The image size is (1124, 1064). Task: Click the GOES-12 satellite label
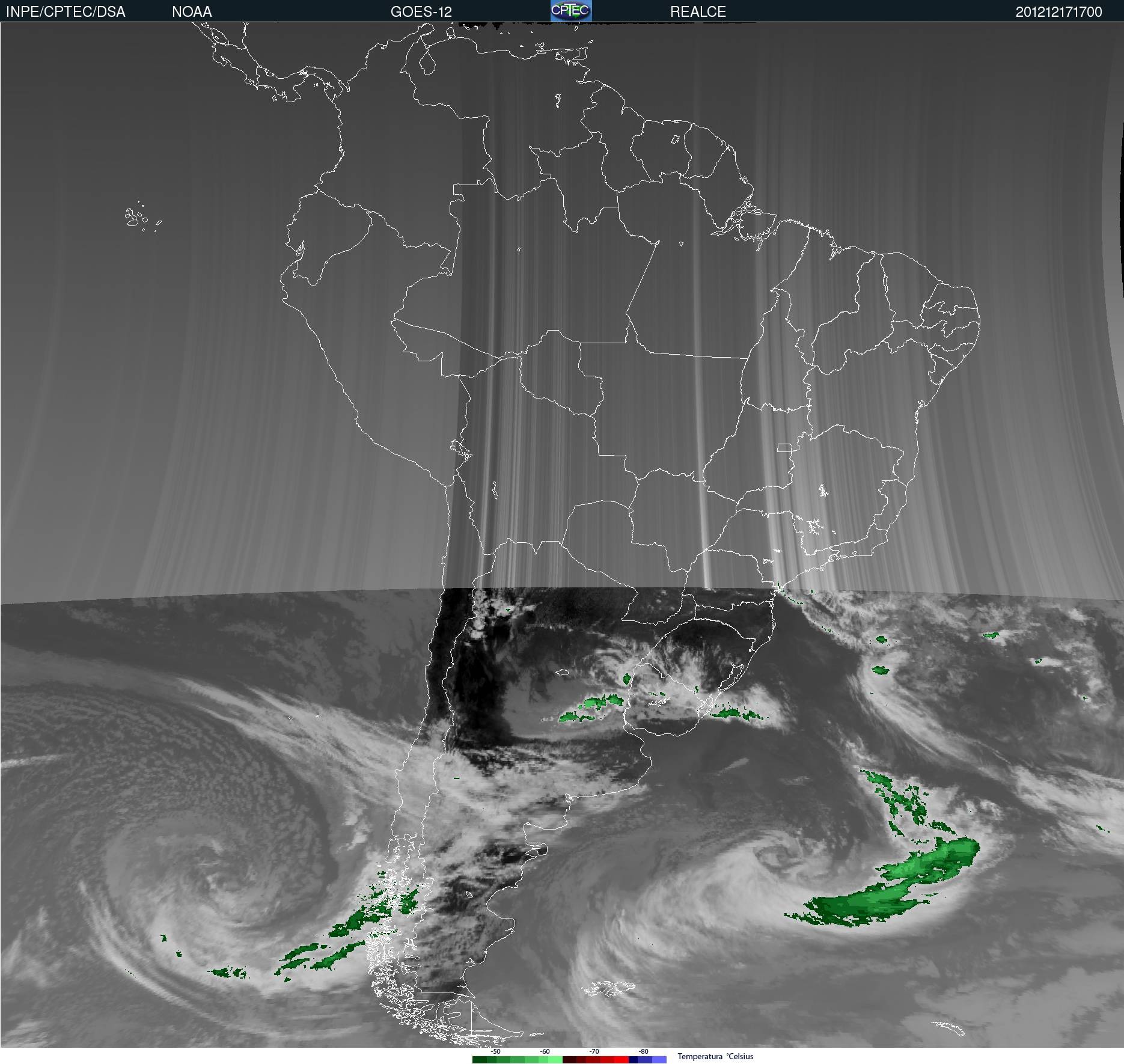point(421,11)
